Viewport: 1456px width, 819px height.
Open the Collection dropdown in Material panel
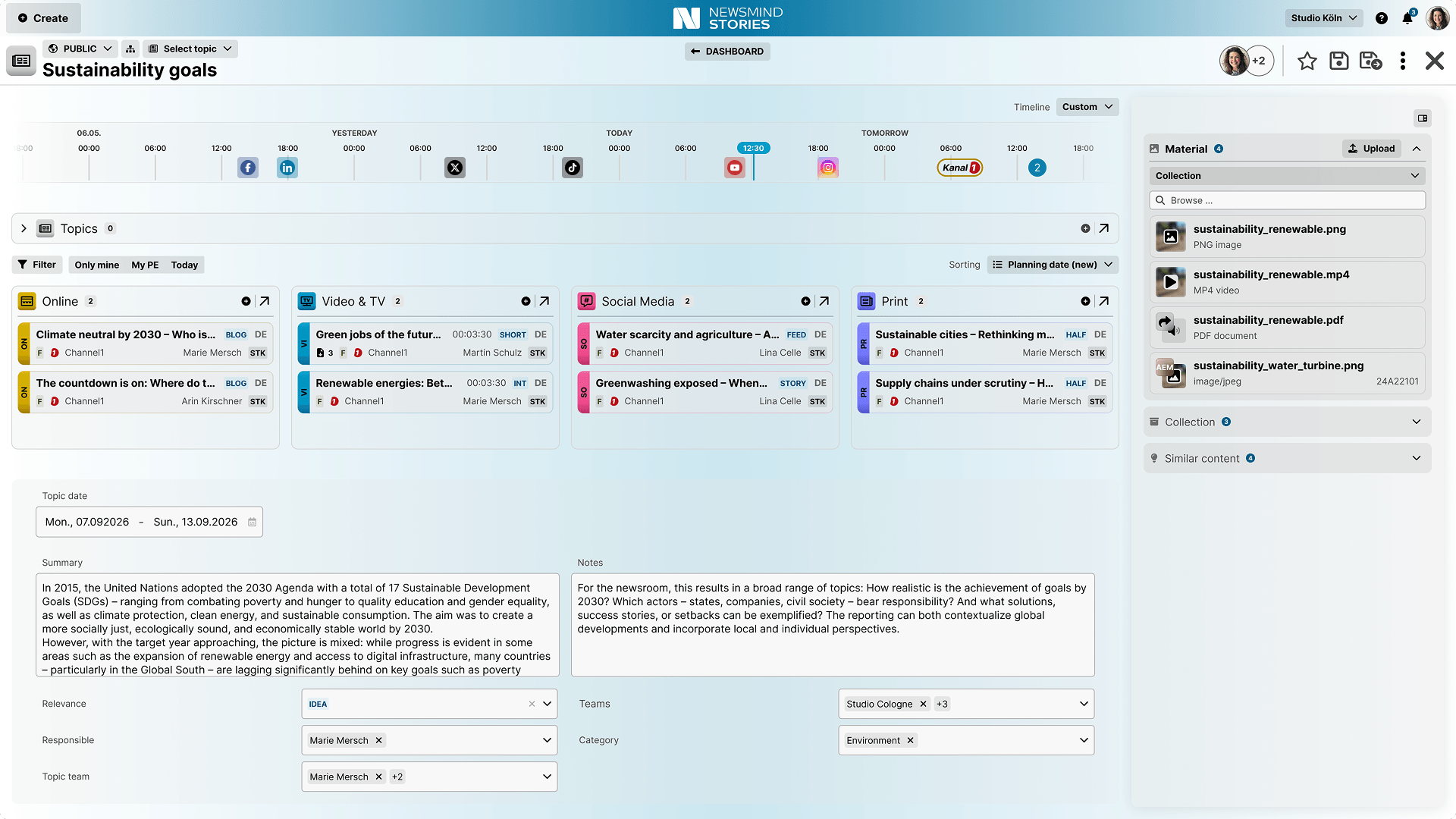click(x=1287, y=176)
